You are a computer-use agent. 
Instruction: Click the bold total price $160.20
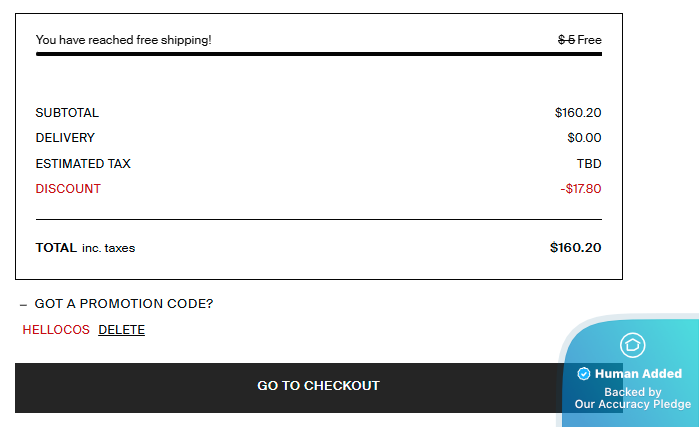pyautogui.click(x=576, y=248)
